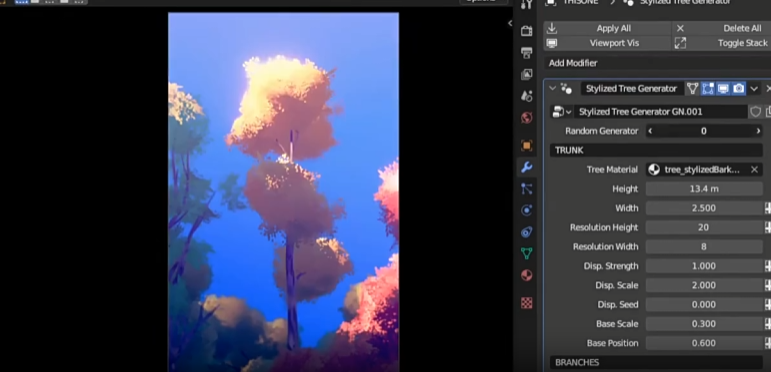Image resolution: width=771 pixels, height=372 pixels.
Task: Click the Toggle Stack button
Action: pyautogui.click(x=721, y=43)
